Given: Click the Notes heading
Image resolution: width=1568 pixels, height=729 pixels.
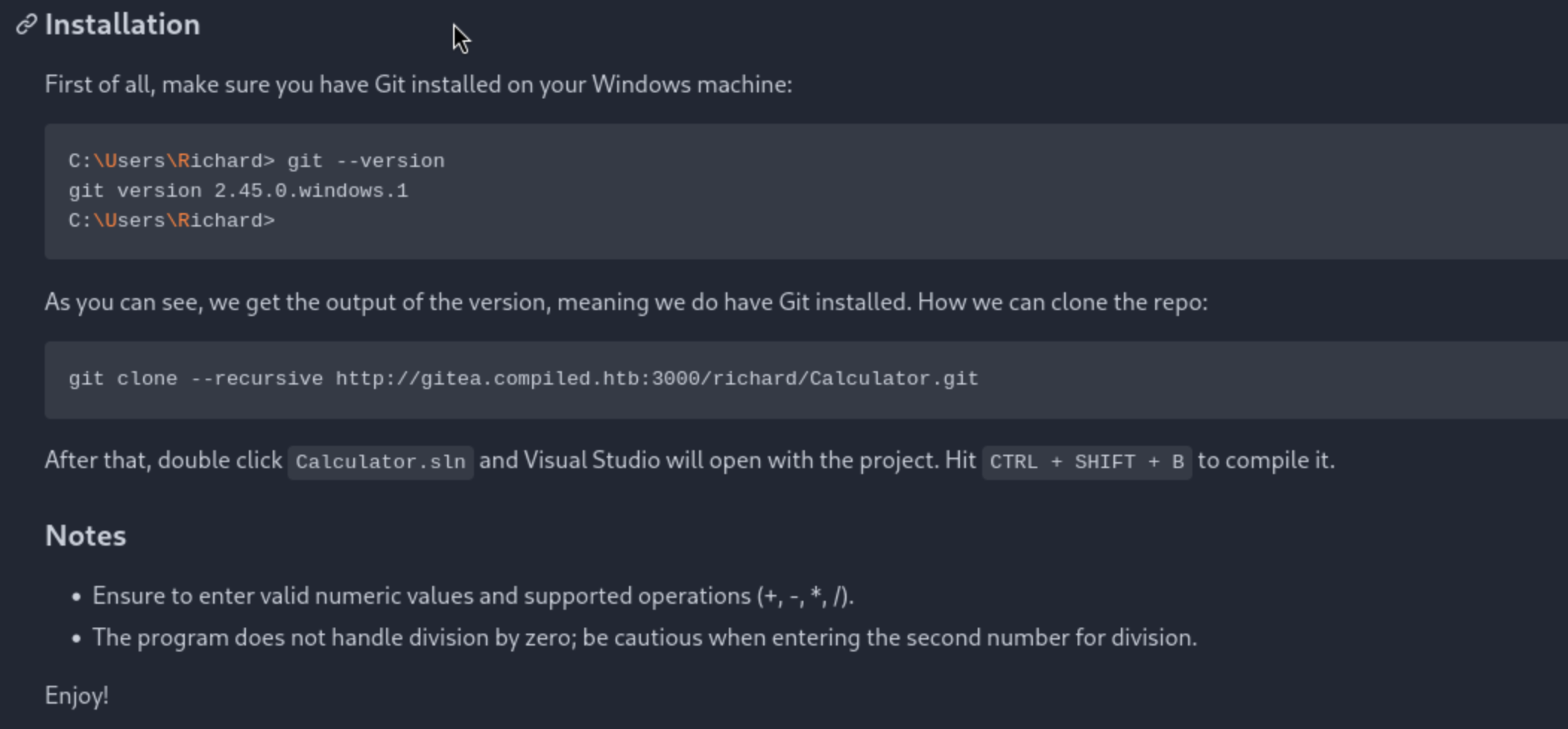Looking at the screenshot, I should click(x=86, y=536).
